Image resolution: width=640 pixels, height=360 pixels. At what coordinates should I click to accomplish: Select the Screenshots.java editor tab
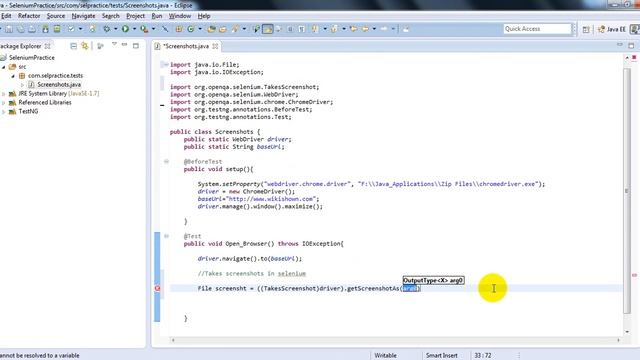186,46
